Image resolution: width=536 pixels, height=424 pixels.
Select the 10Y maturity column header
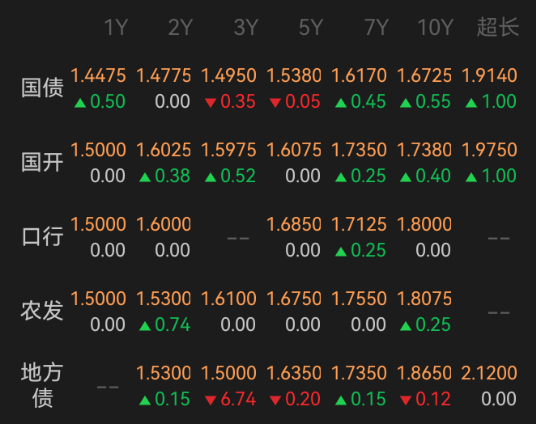(x=435, y=27)
